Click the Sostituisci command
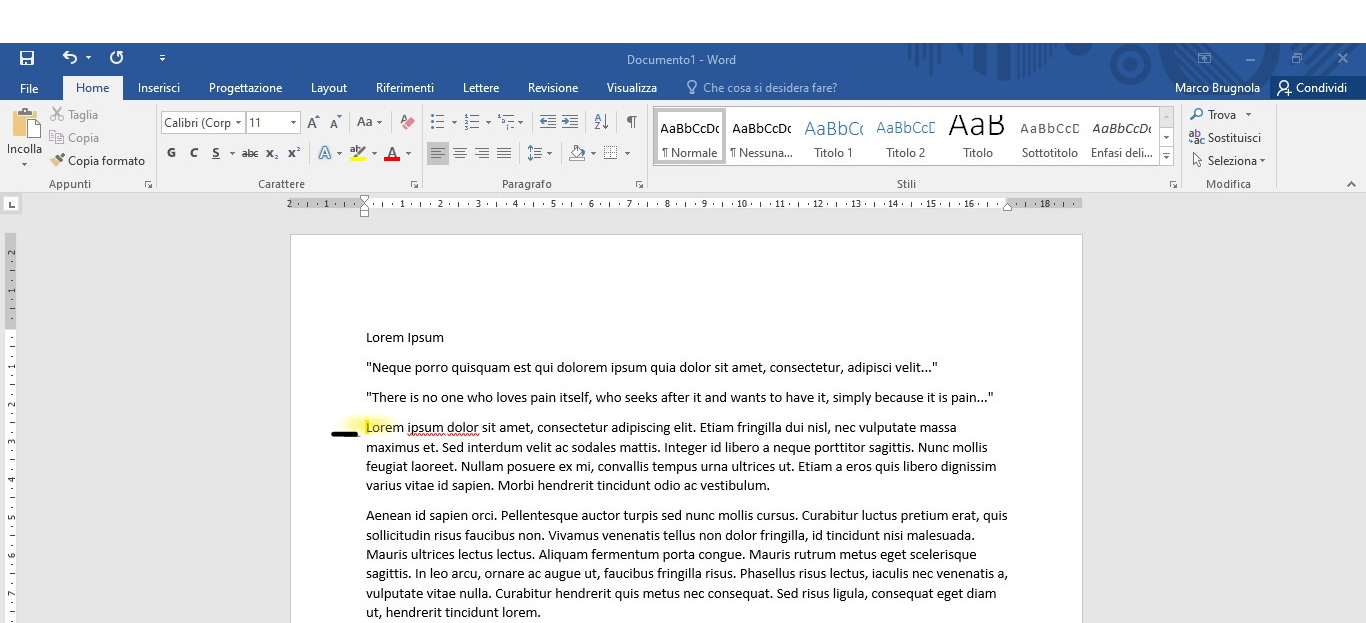This screenshot has width=1366, height=623. [x=1228, y=137]
